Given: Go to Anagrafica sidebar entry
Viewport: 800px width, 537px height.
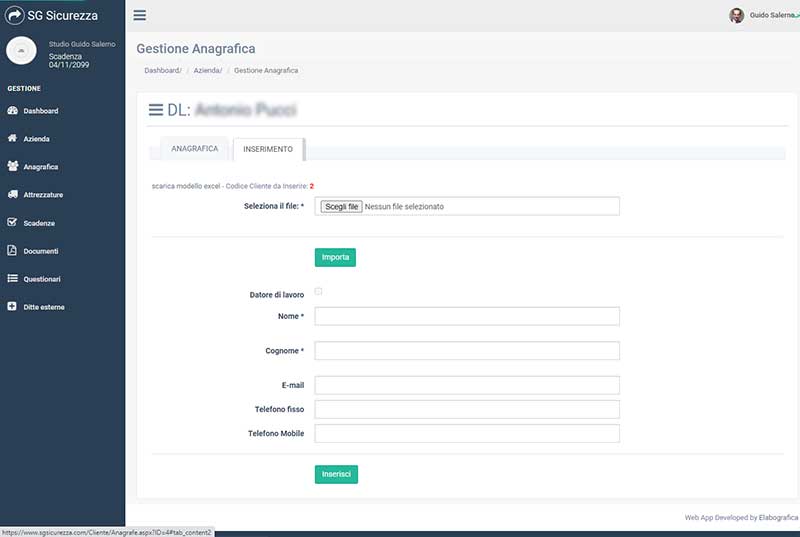Looking at the screenshot, I should [41, 167].
